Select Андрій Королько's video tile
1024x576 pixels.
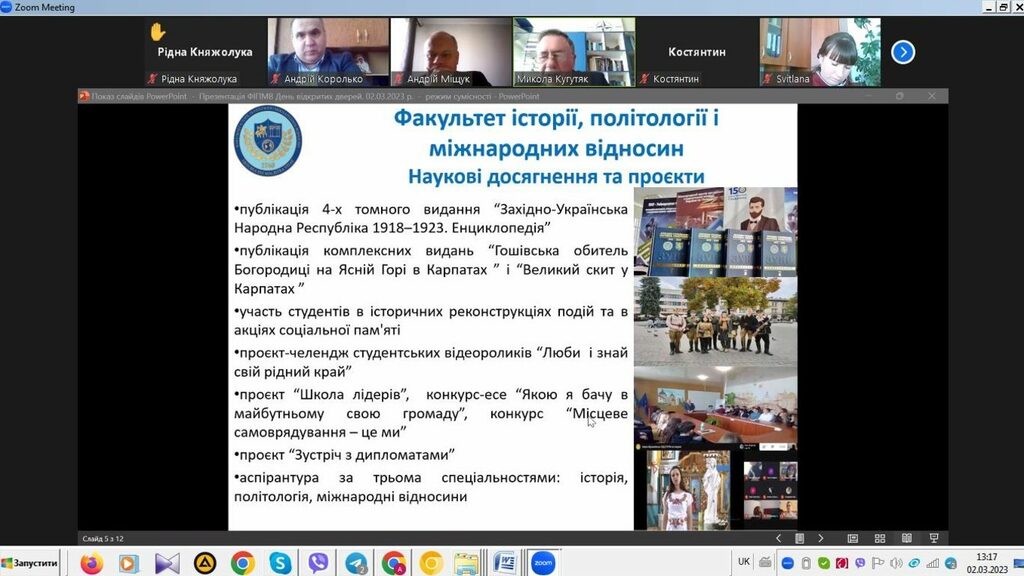(329, 51)
